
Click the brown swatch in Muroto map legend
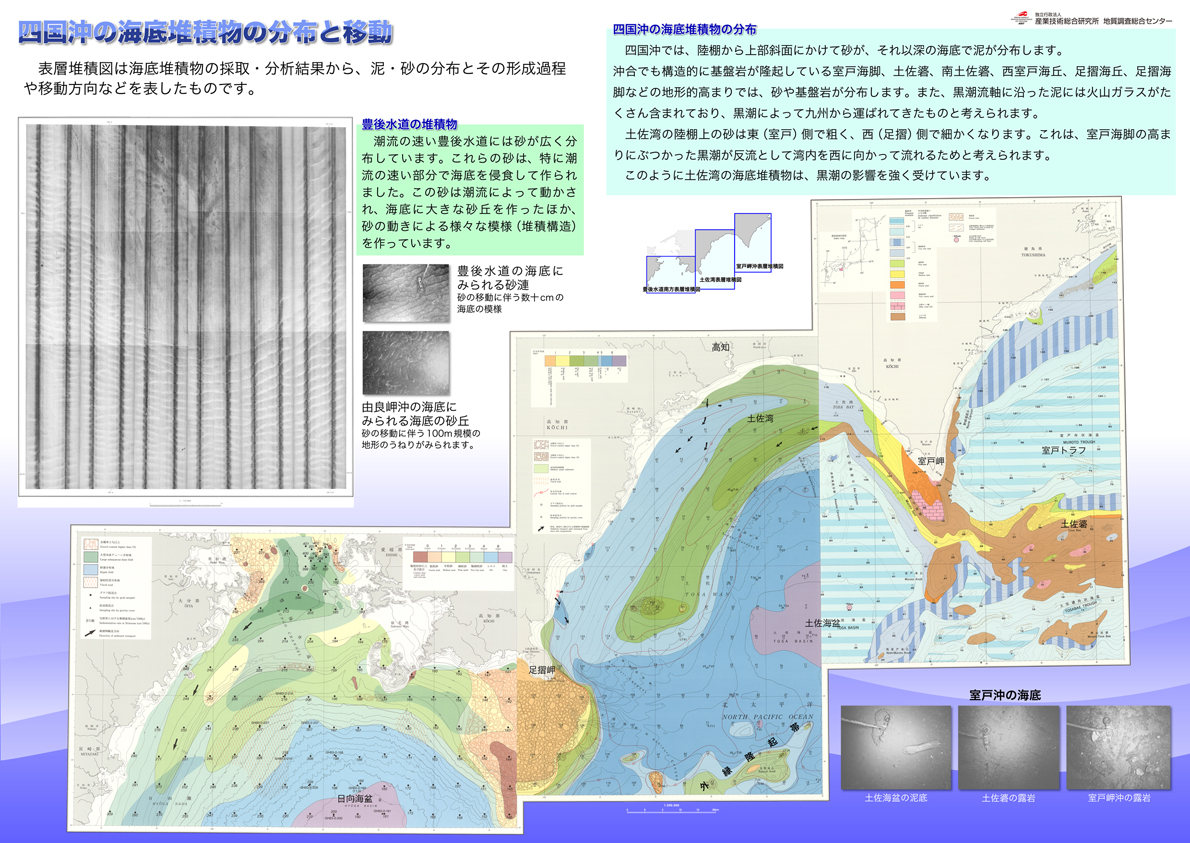(898, 316)
